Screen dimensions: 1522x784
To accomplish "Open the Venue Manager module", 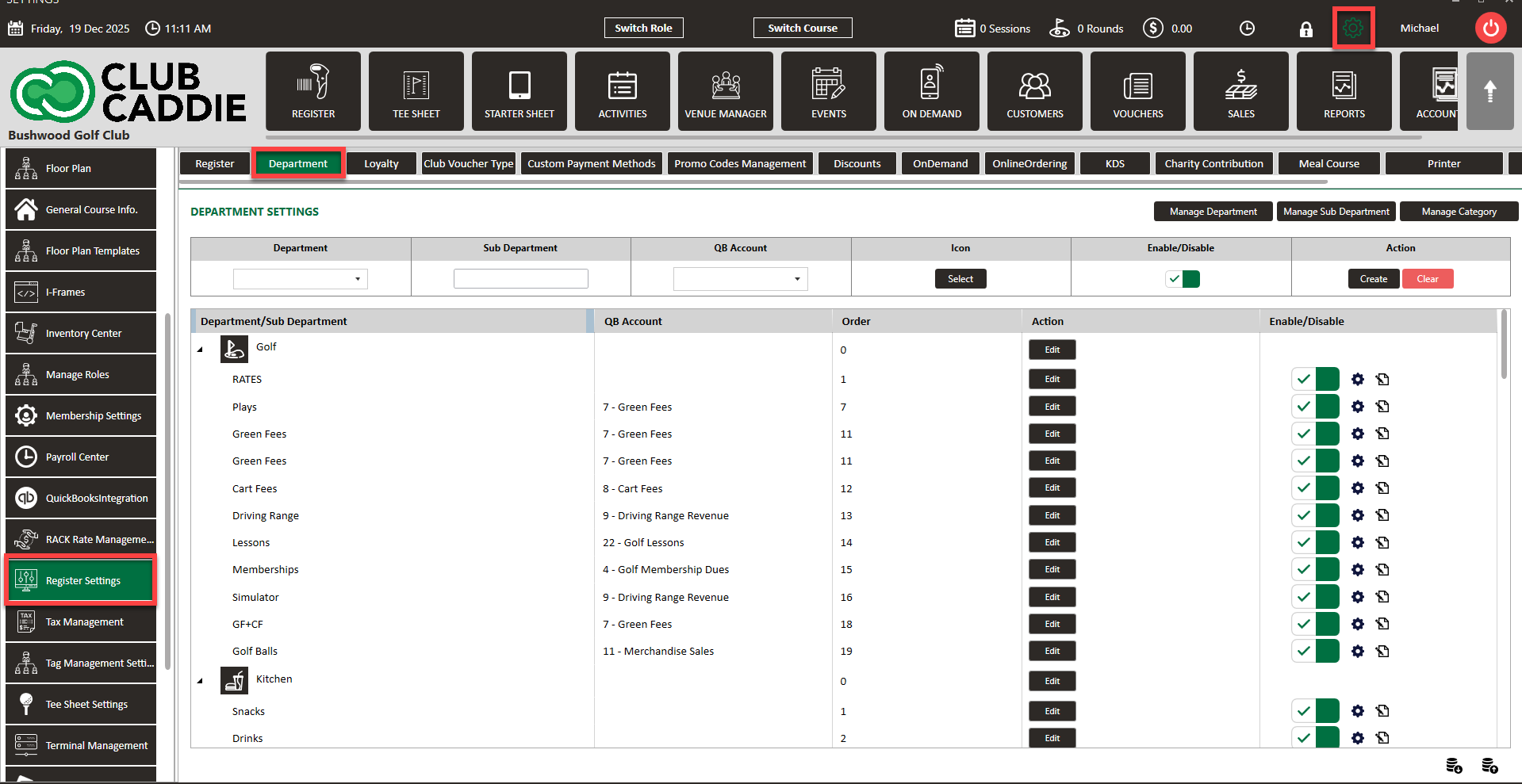I will 725,91.
